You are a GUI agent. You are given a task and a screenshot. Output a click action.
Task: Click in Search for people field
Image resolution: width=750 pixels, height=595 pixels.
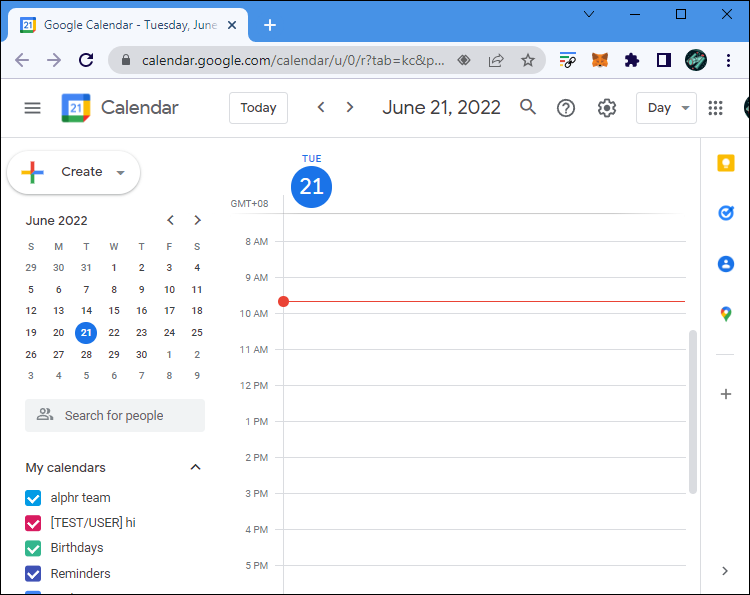click(115, 415)
